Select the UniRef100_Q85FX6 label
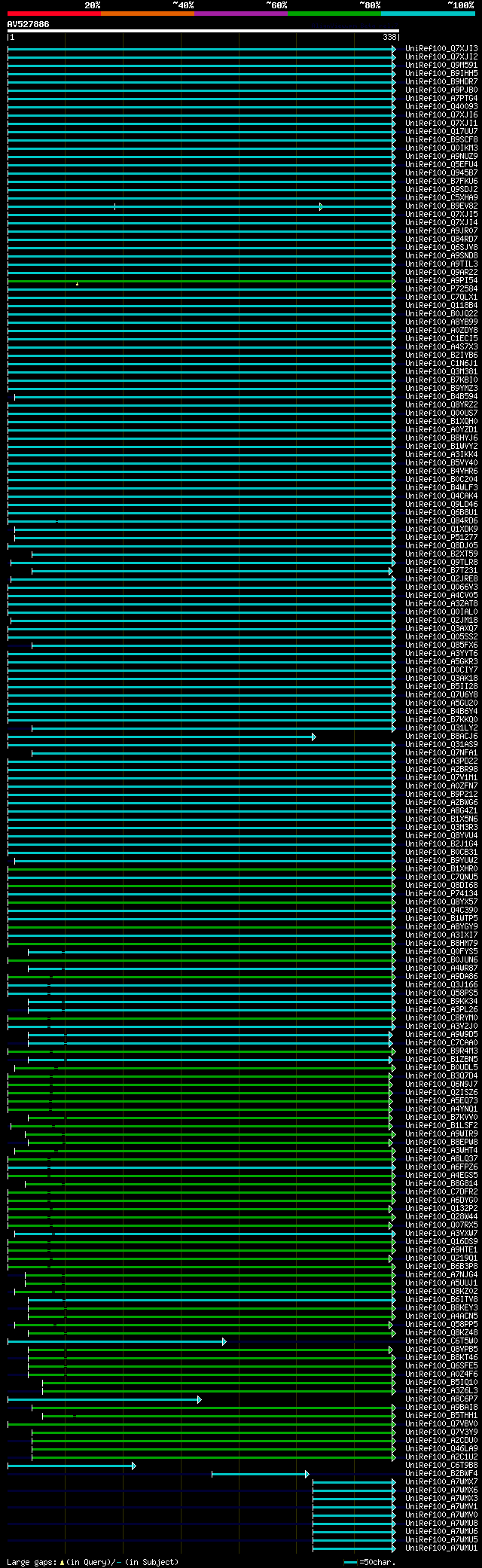482x1568 pixels. coord(441,645)
